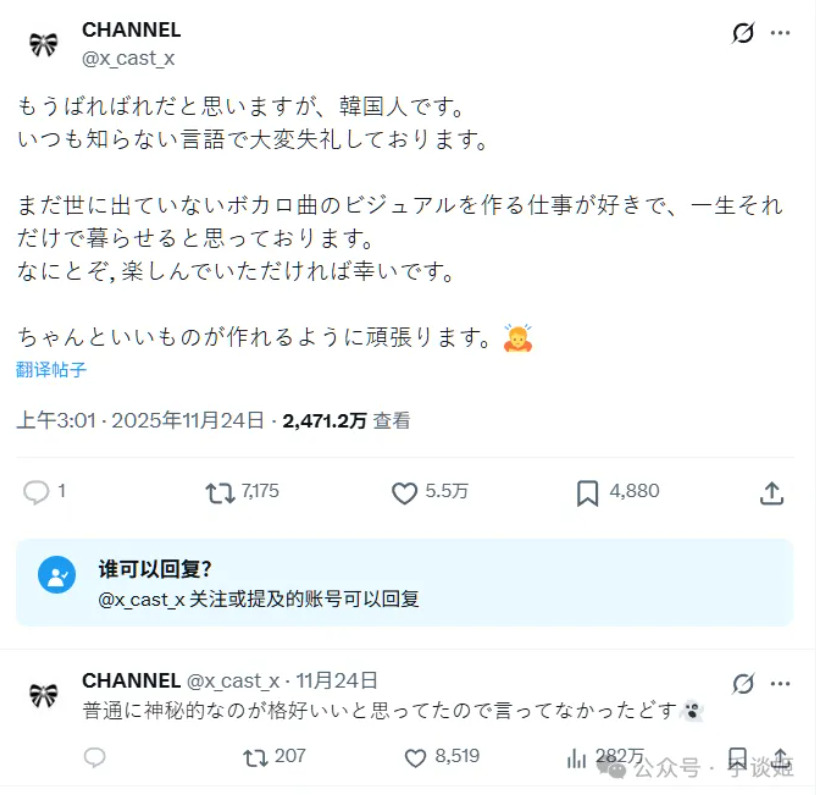Viewport: 816px width, 795px height.
Task: Open the reply post's 282万 view analytics
Action: click(577, 758)
